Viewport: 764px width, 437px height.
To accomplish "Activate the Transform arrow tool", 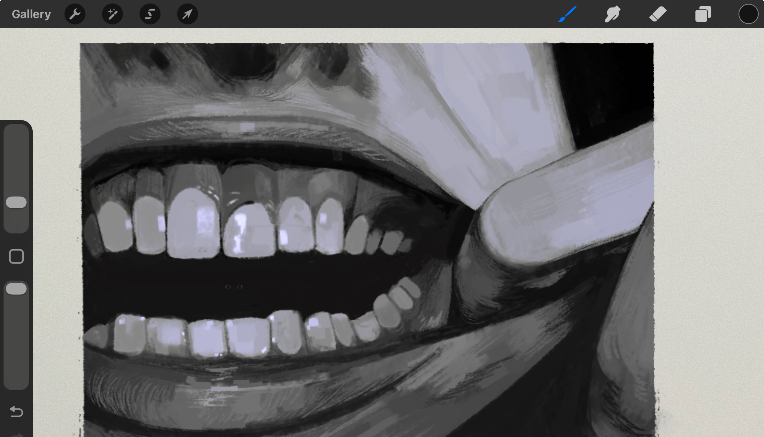I will tap(187, 14).
